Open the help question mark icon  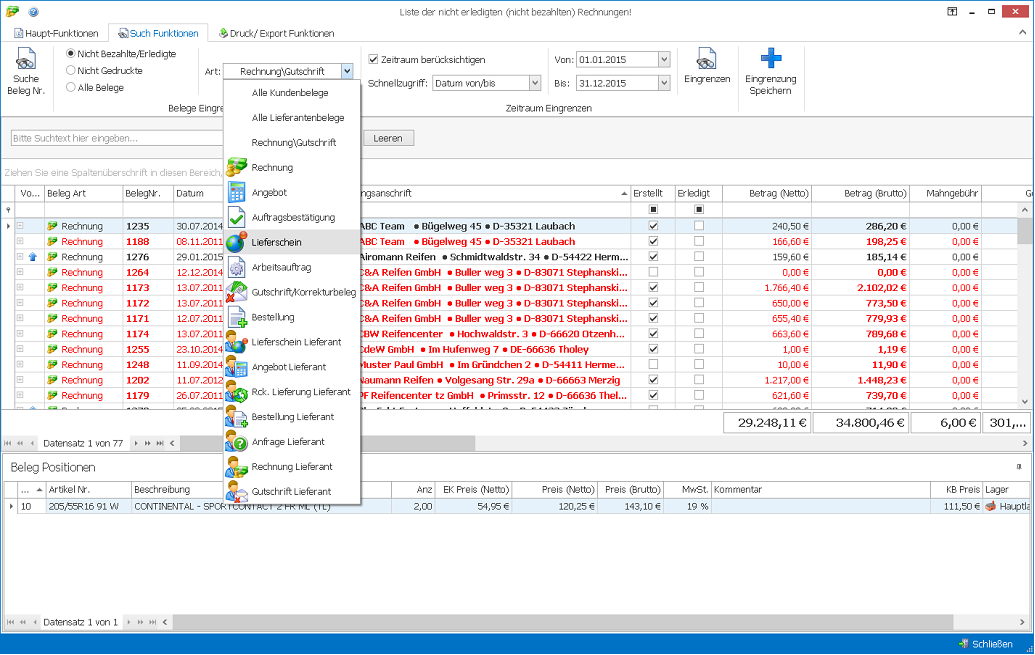pos(34,12)
